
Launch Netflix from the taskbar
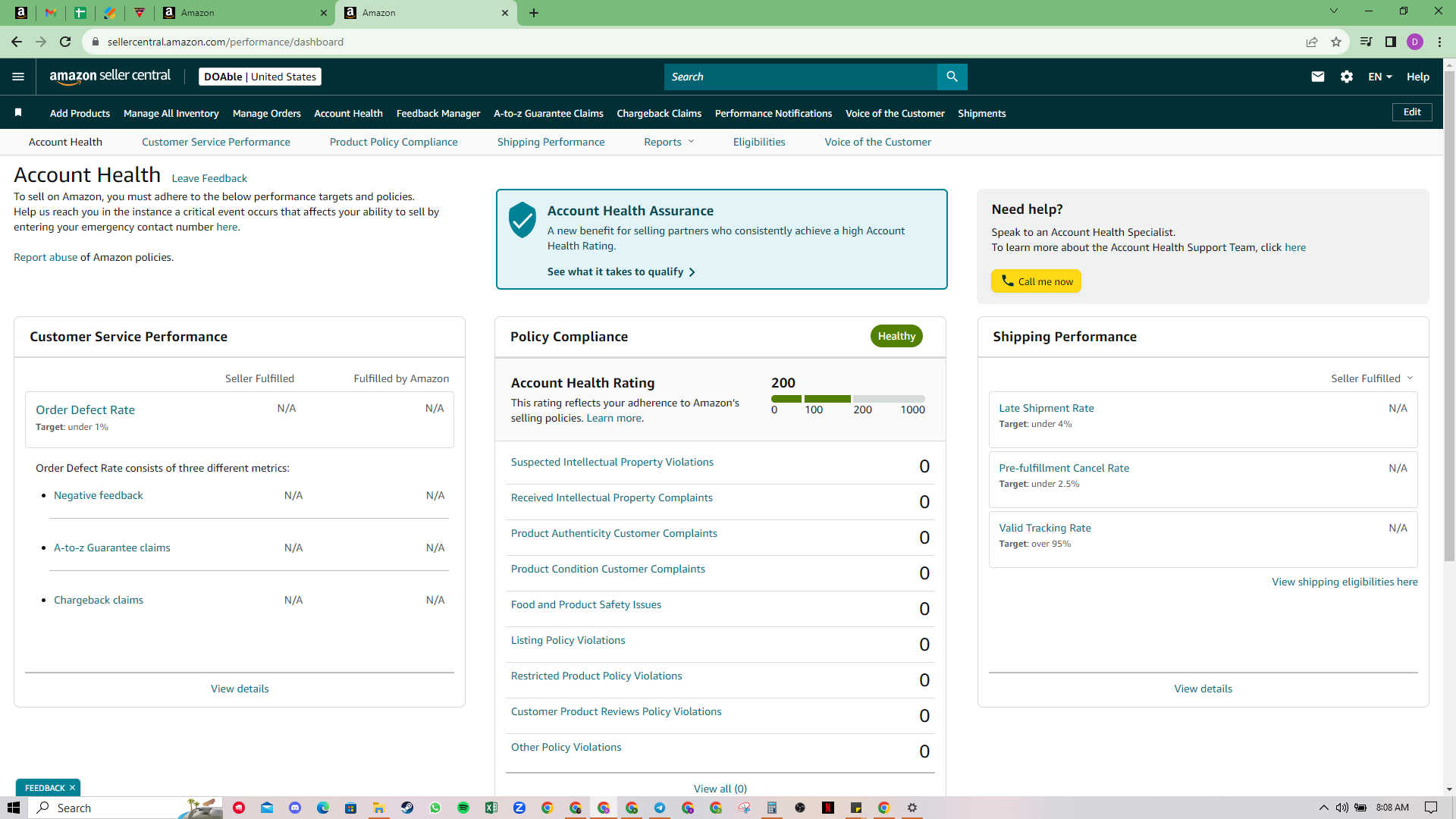click(x=828, y=808)
